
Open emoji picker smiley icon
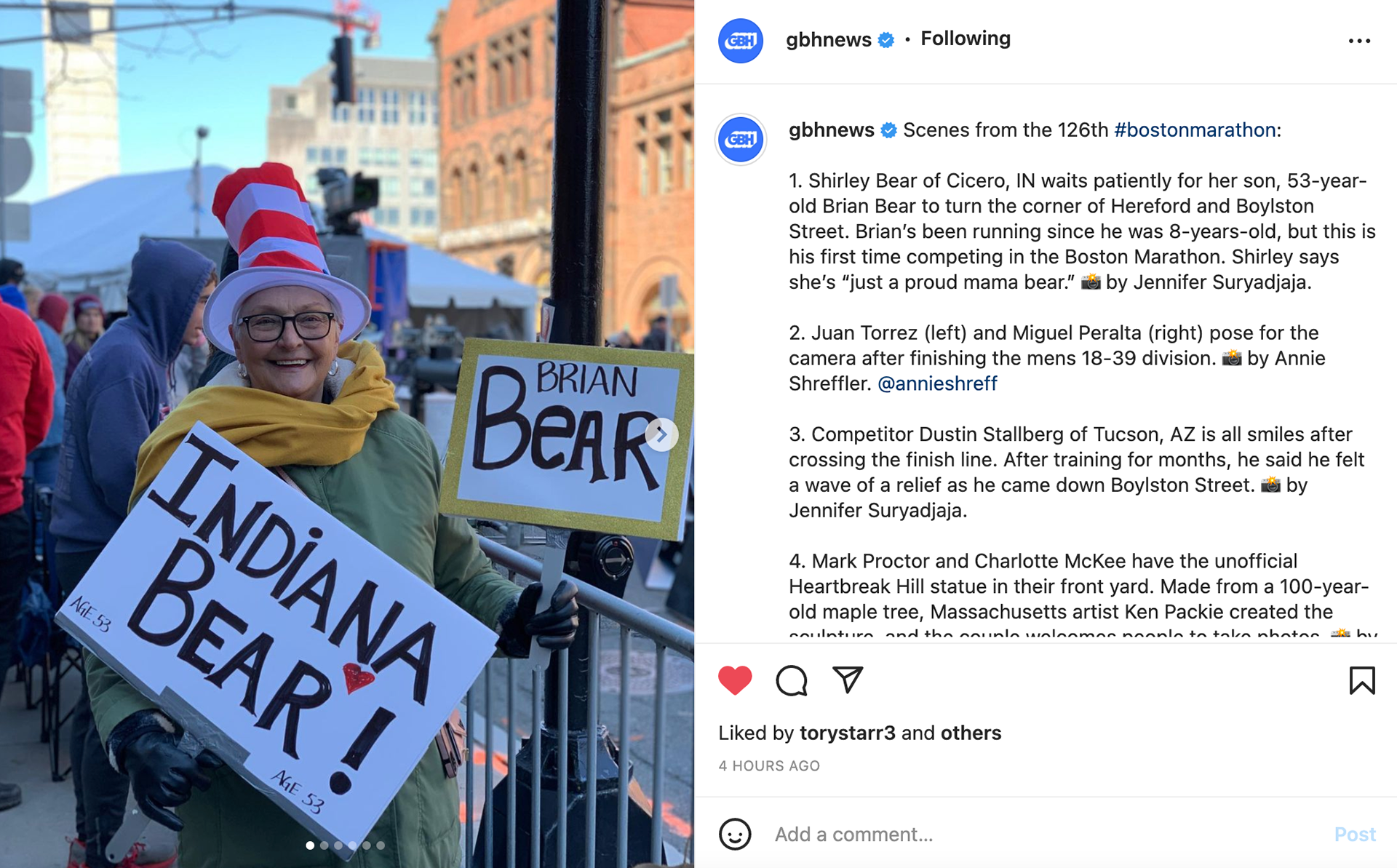point(735,834)
